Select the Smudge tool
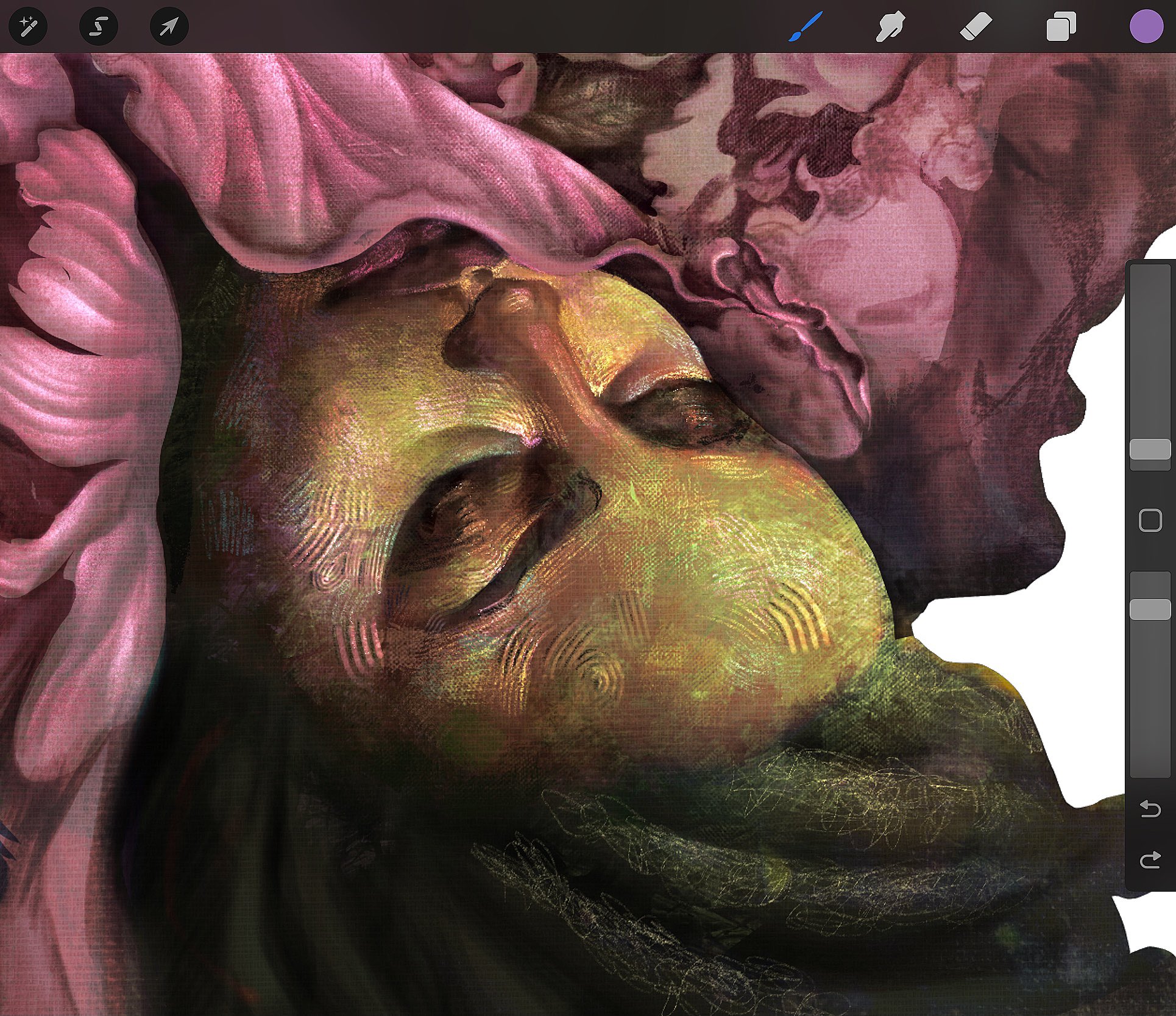Viewport: 1176px width, 1016px height. coord(890,27)
